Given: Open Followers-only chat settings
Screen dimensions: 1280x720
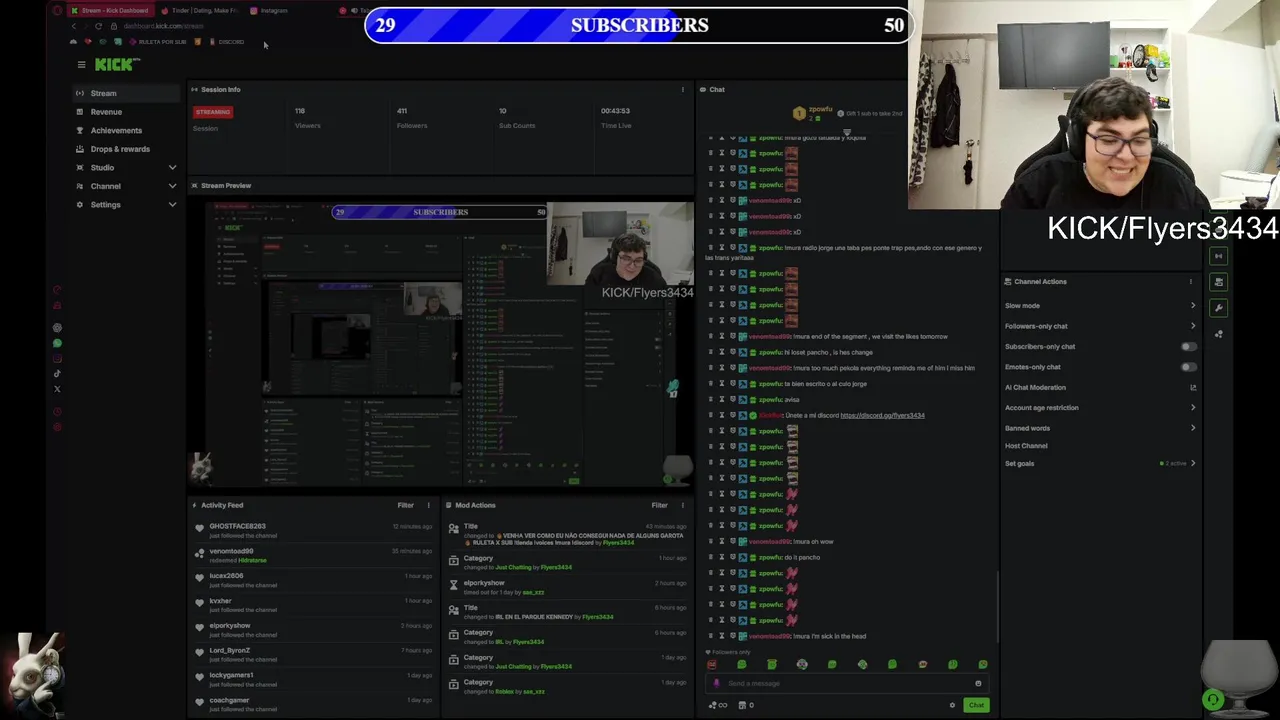Looking at the screenshot, I should point(1100,326).
